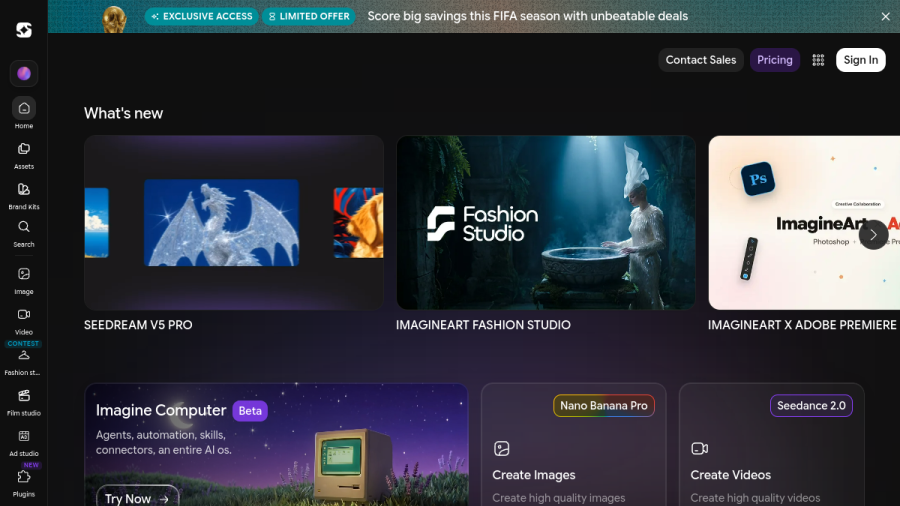Click the golden trophy icon in banner

(x=114, y=19)
